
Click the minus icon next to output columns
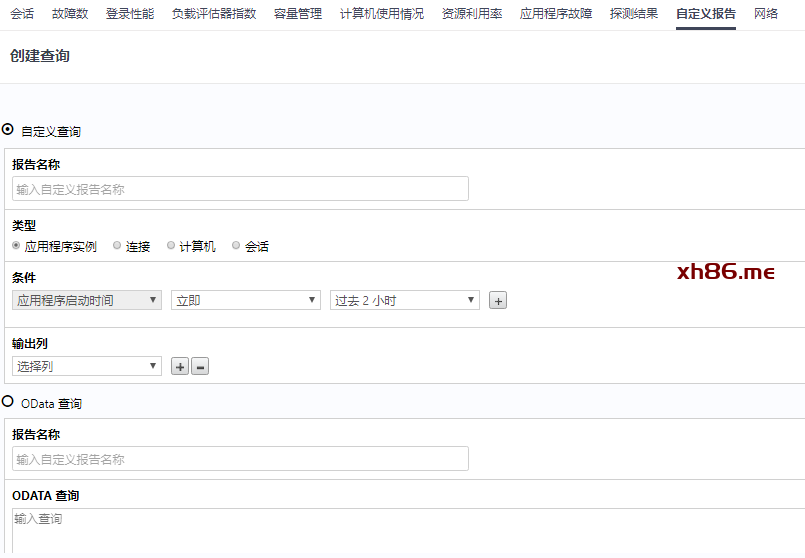[x=200, y=367]
